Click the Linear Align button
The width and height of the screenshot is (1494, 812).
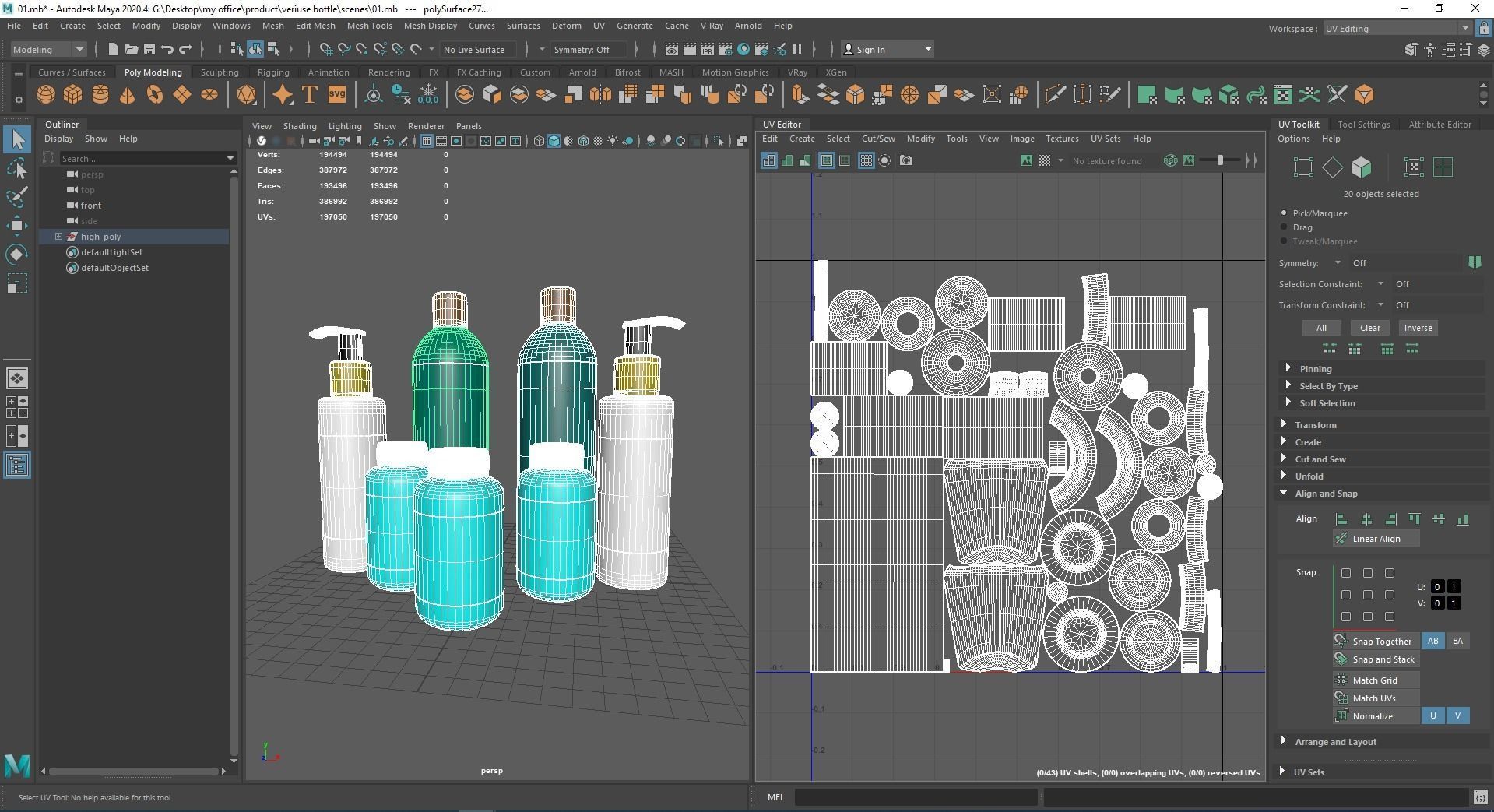(1376, 539)
